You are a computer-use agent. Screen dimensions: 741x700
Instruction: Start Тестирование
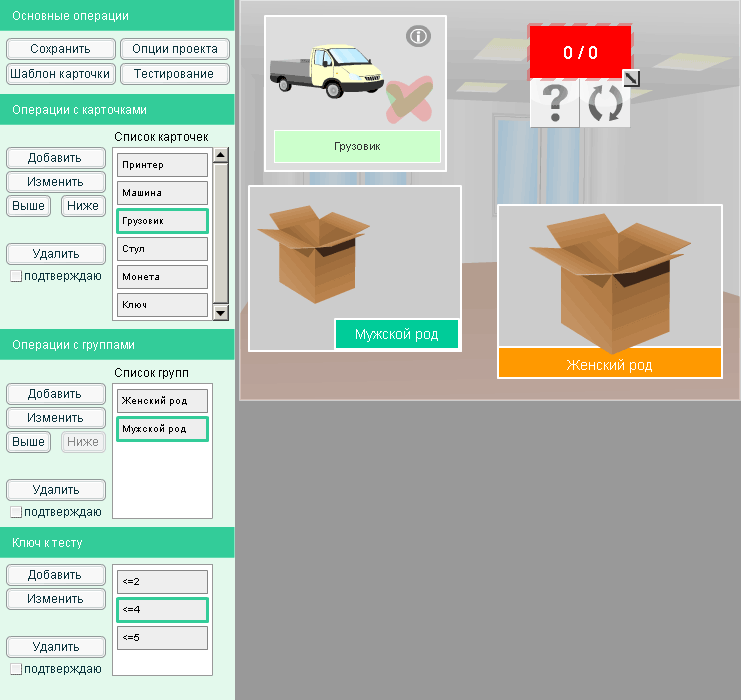(175, 74)
